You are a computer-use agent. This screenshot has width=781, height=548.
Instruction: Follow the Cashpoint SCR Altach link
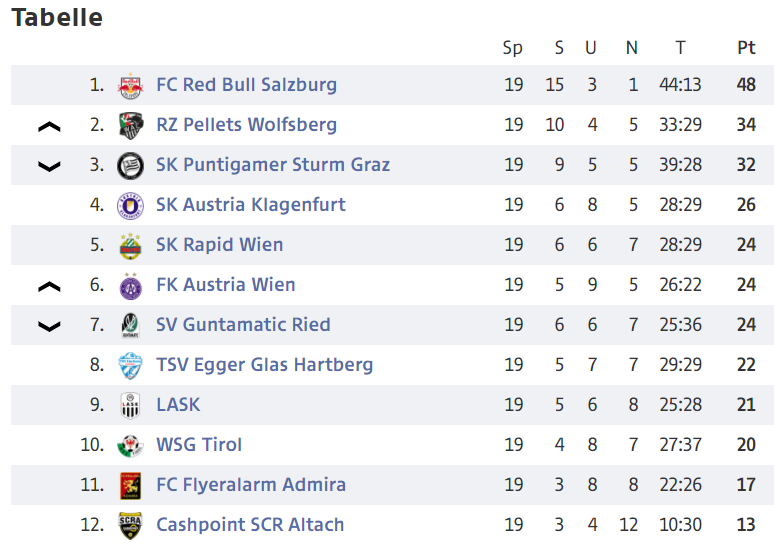250,525
